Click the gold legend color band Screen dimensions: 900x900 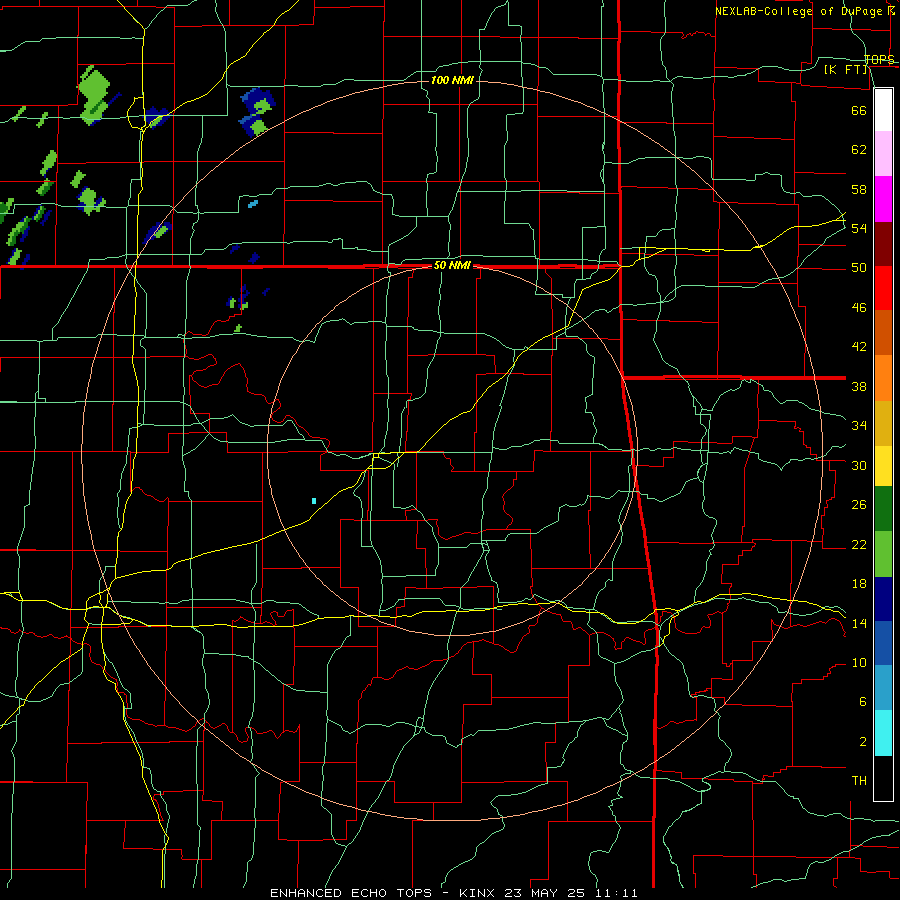883,424
